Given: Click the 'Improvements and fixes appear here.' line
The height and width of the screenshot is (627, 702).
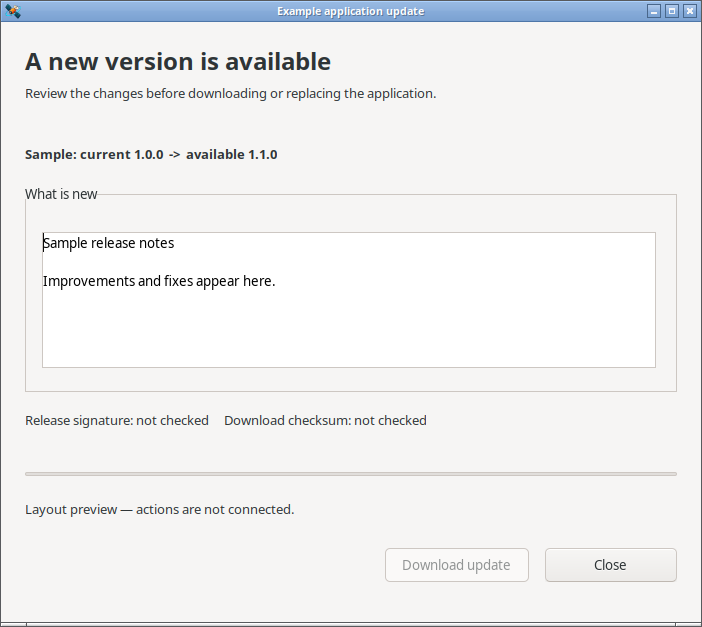Looking at the screenshot, I should (x=159, y=281).
